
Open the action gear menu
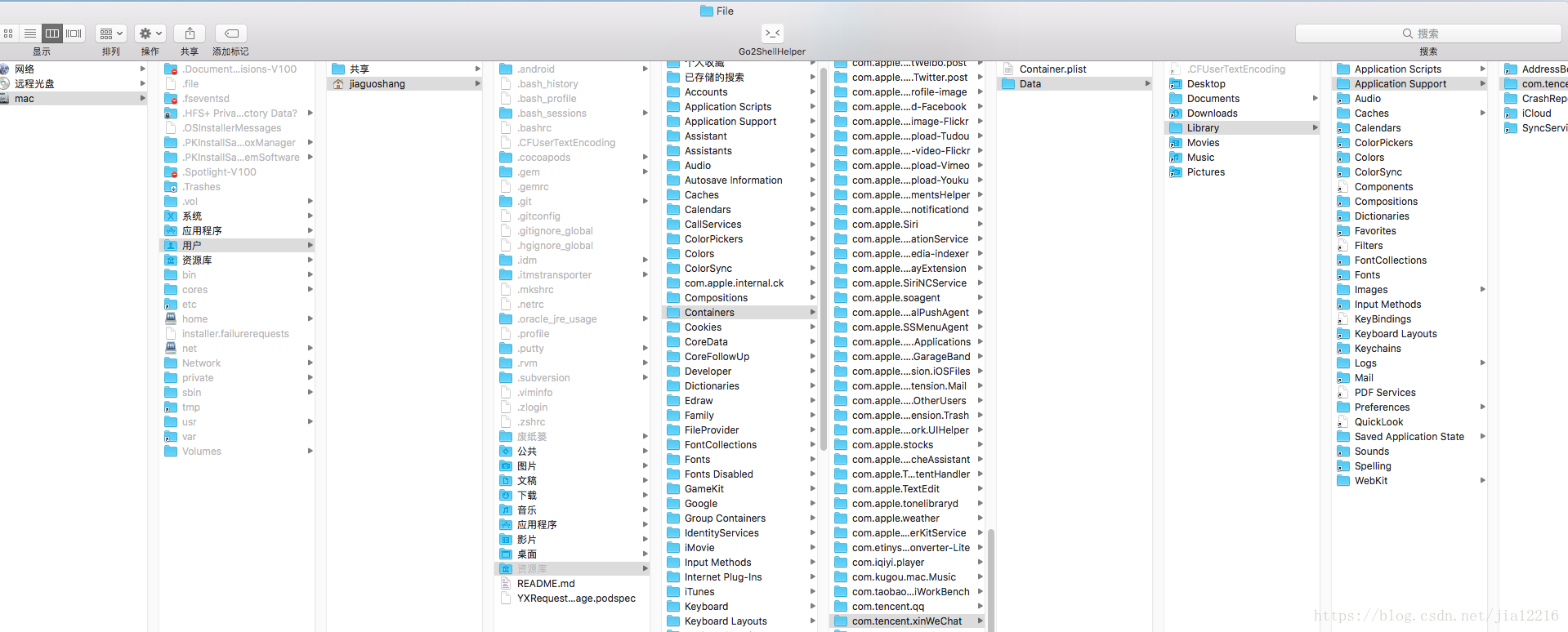click(x=150, y=33)
